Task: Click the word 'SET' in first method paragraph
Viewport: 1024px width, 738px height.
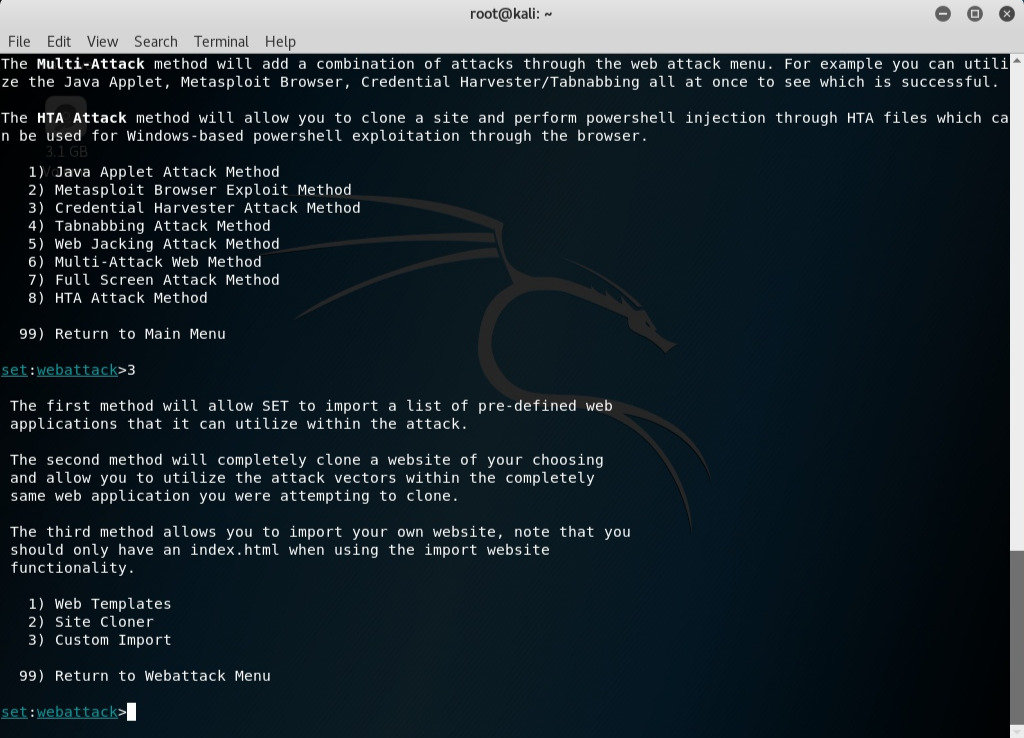Action: pyautogui.click(x=275, y=406)
